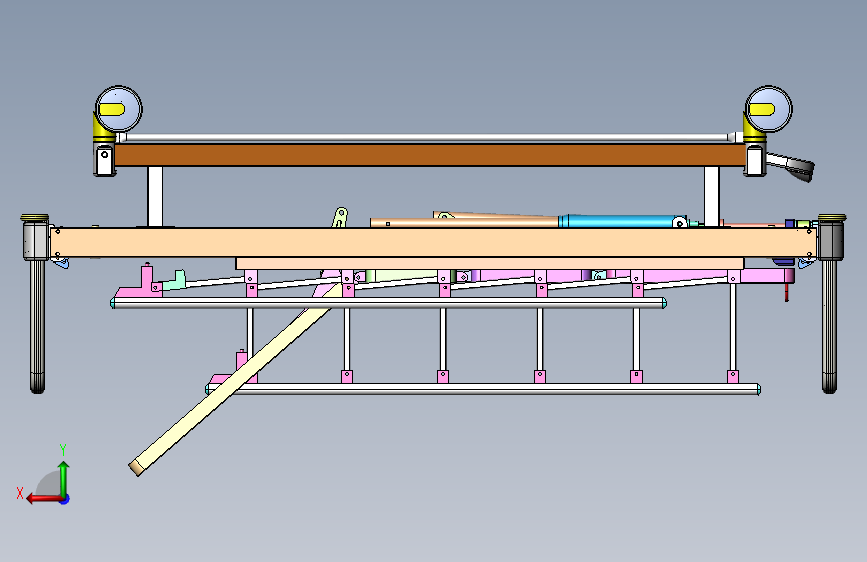
Task: Select the mint green bracket at left
Action: [174, 280]
